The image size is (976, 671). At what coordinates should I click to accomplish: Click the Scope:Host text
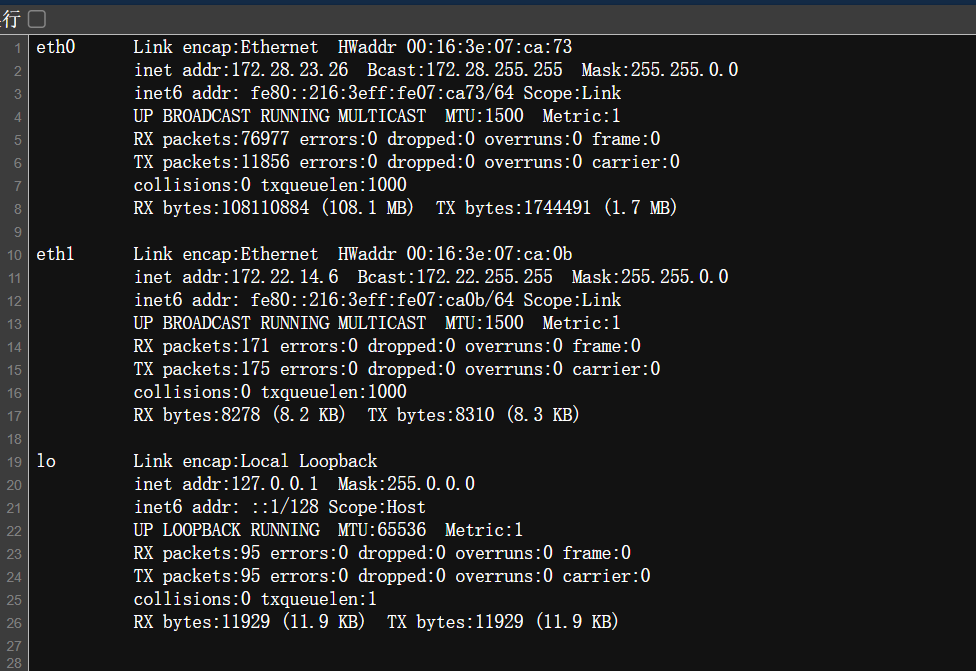tap(377, 507)
